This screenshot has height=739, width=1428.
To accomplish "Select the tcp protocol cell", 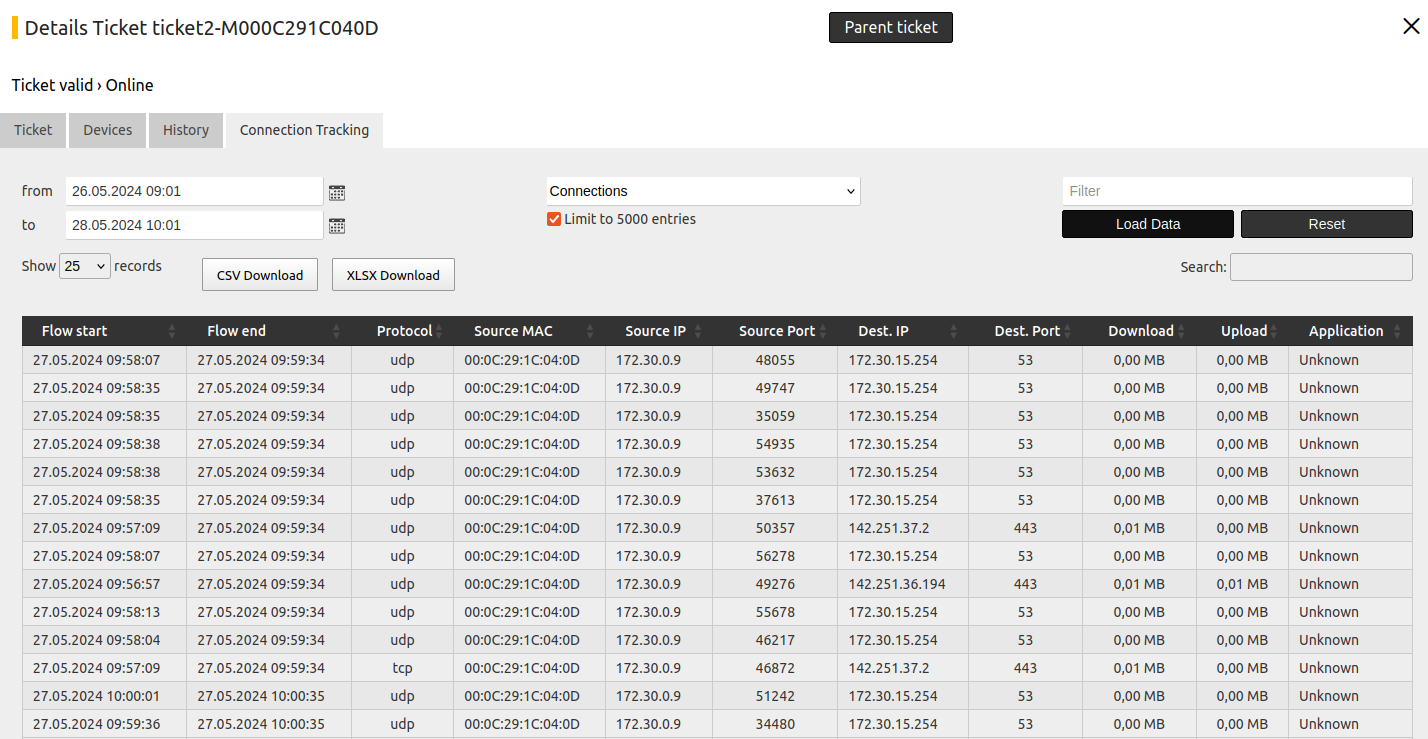I will (403, 668).
